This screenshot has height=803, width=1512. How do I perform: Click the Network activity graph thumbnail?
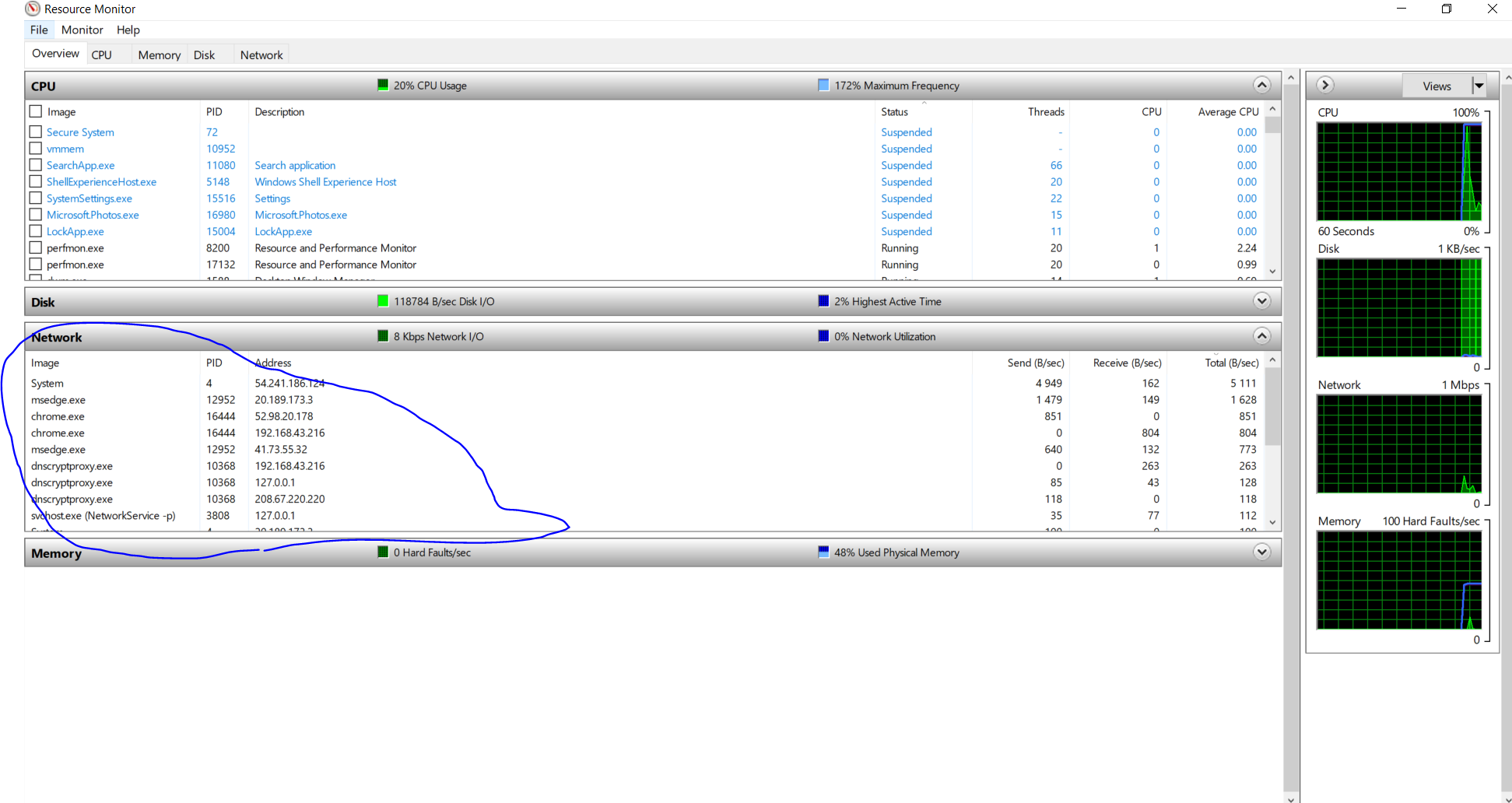coord(1399,444)
